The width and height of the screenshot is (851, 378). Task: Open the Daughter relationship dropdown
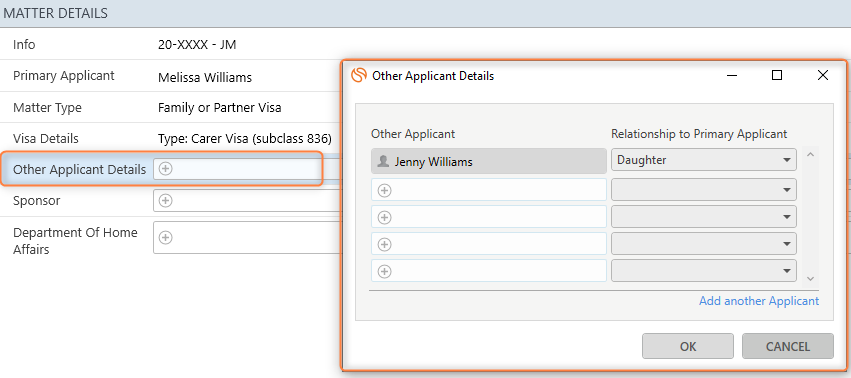tap(704, 160)
